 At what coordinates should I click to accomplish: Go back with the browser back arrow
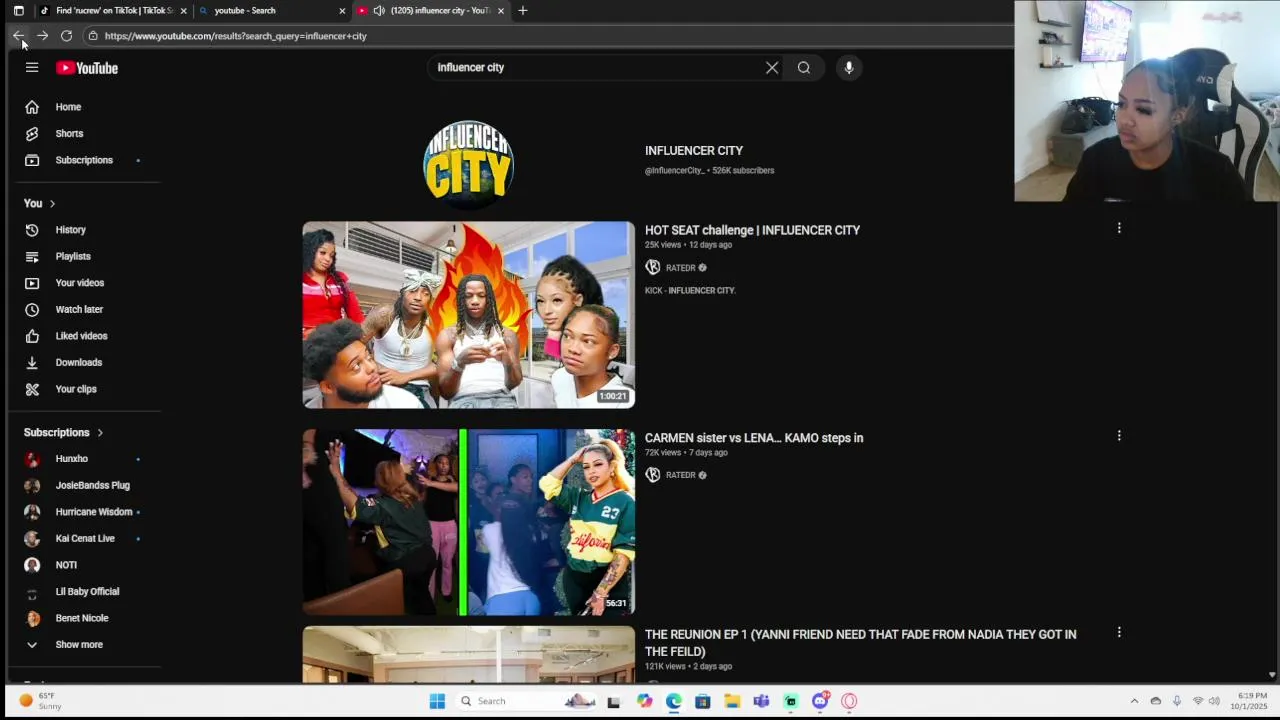pos(18,36)
